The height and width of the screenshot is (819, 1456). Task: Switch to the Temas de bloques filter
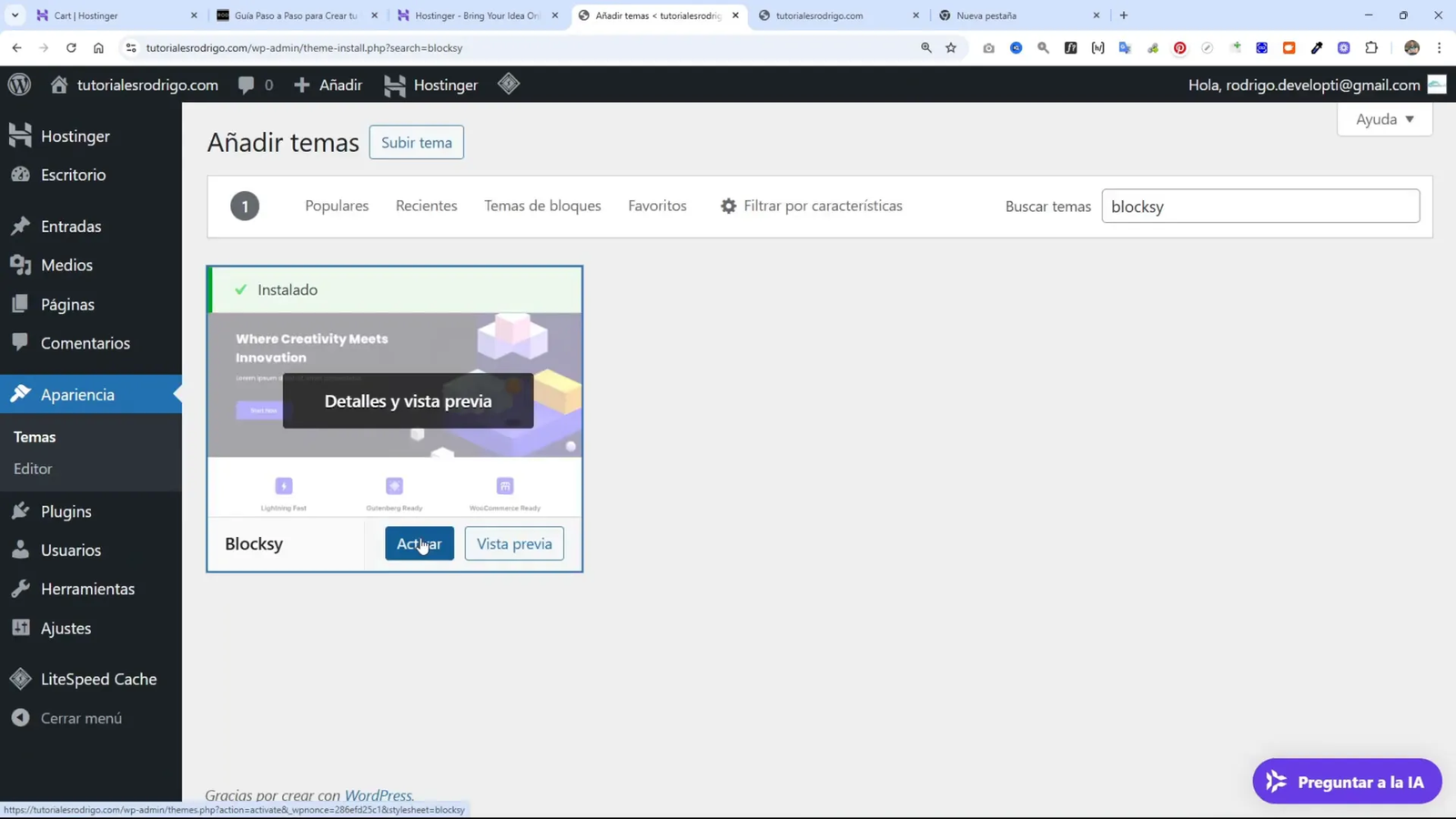pyautogui.click(x=542, y=206)
